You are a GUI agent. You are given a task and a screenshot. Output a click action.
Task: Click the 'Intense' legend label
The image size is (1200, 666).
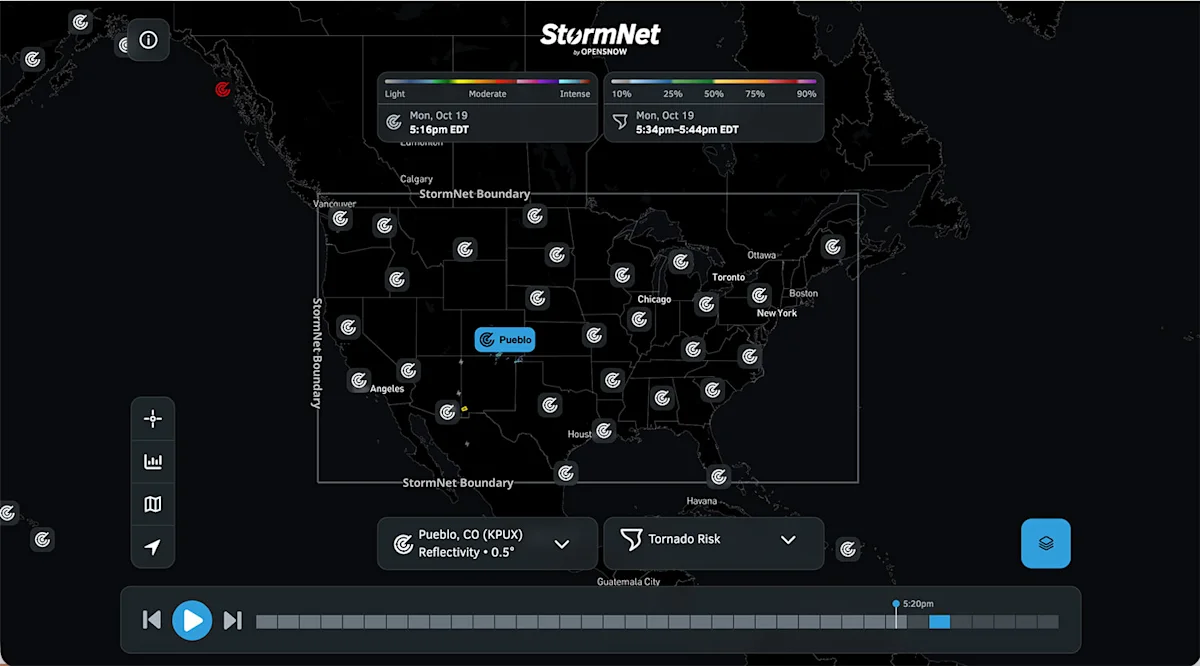point(575,94)
